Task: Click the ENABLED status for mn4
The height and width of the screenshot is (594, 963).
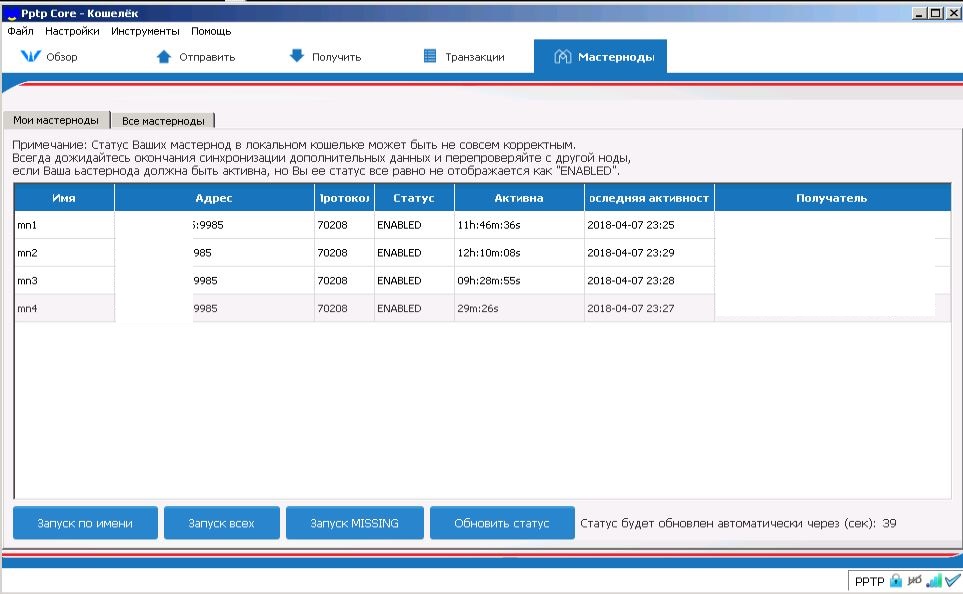Action: point(399,308)
